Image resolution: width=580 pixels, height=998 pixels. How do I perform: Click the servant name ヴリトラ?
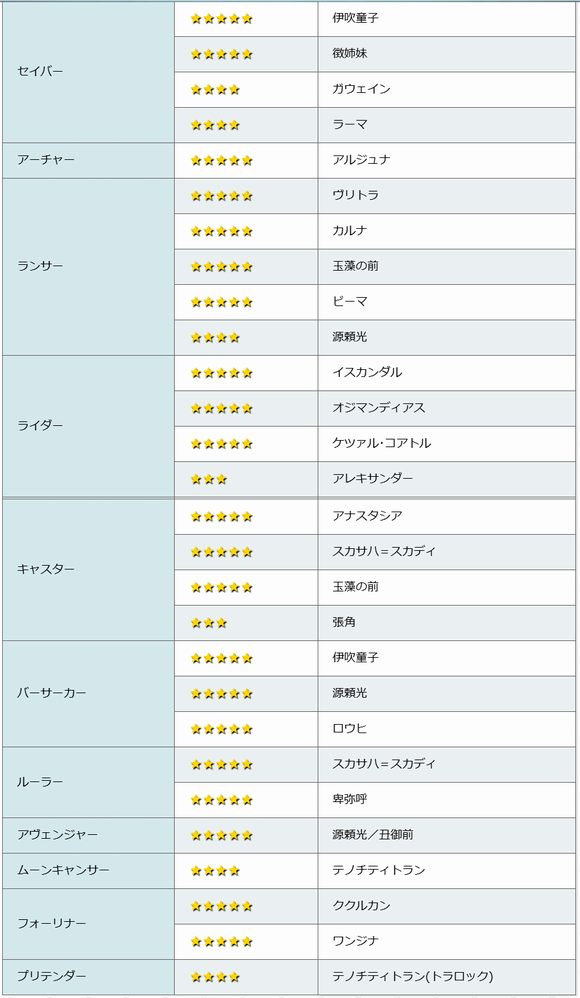click(x=355, y=195)
